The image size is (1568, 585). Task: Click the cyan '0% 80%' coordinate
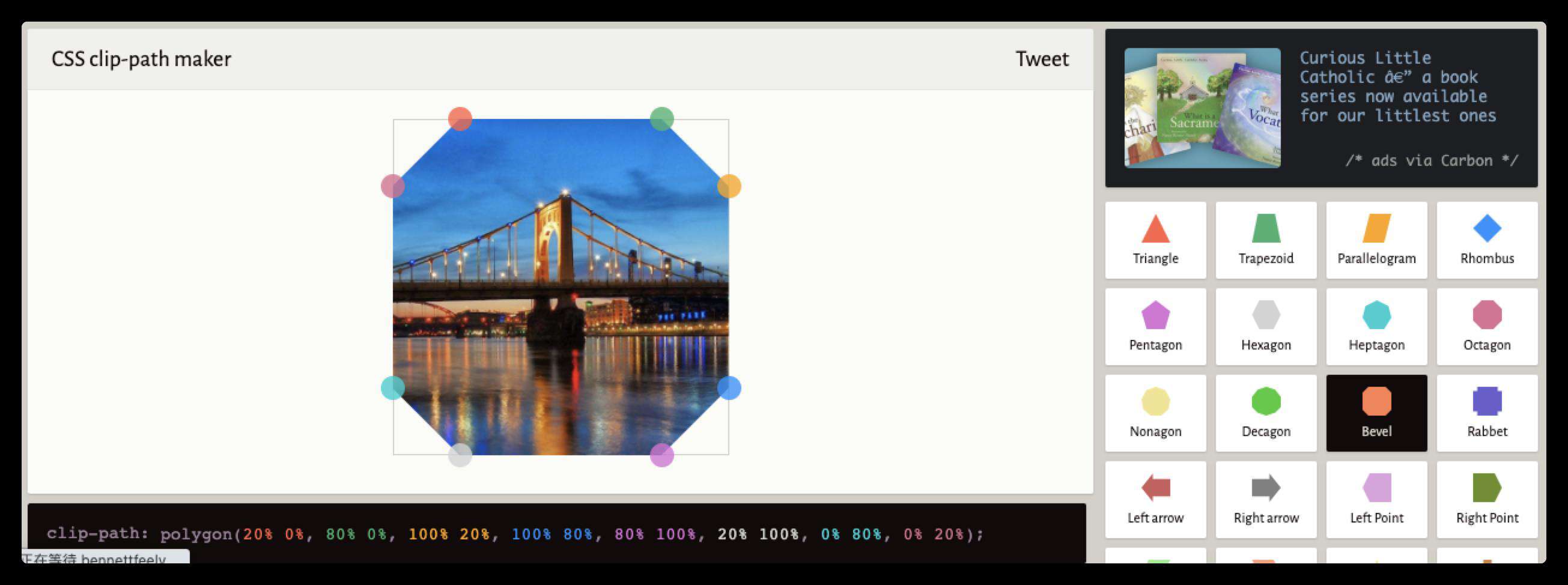(851, 535)
